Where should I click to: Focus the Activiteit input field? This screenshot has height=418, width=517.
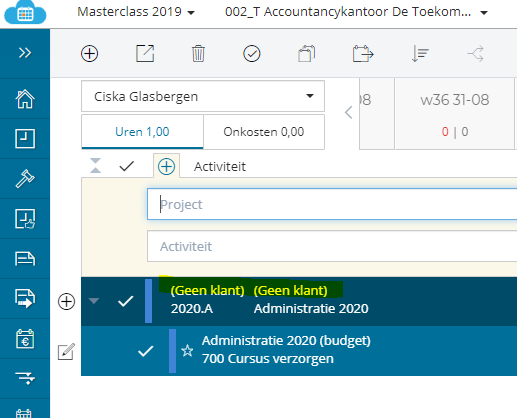tap(332, 246)
